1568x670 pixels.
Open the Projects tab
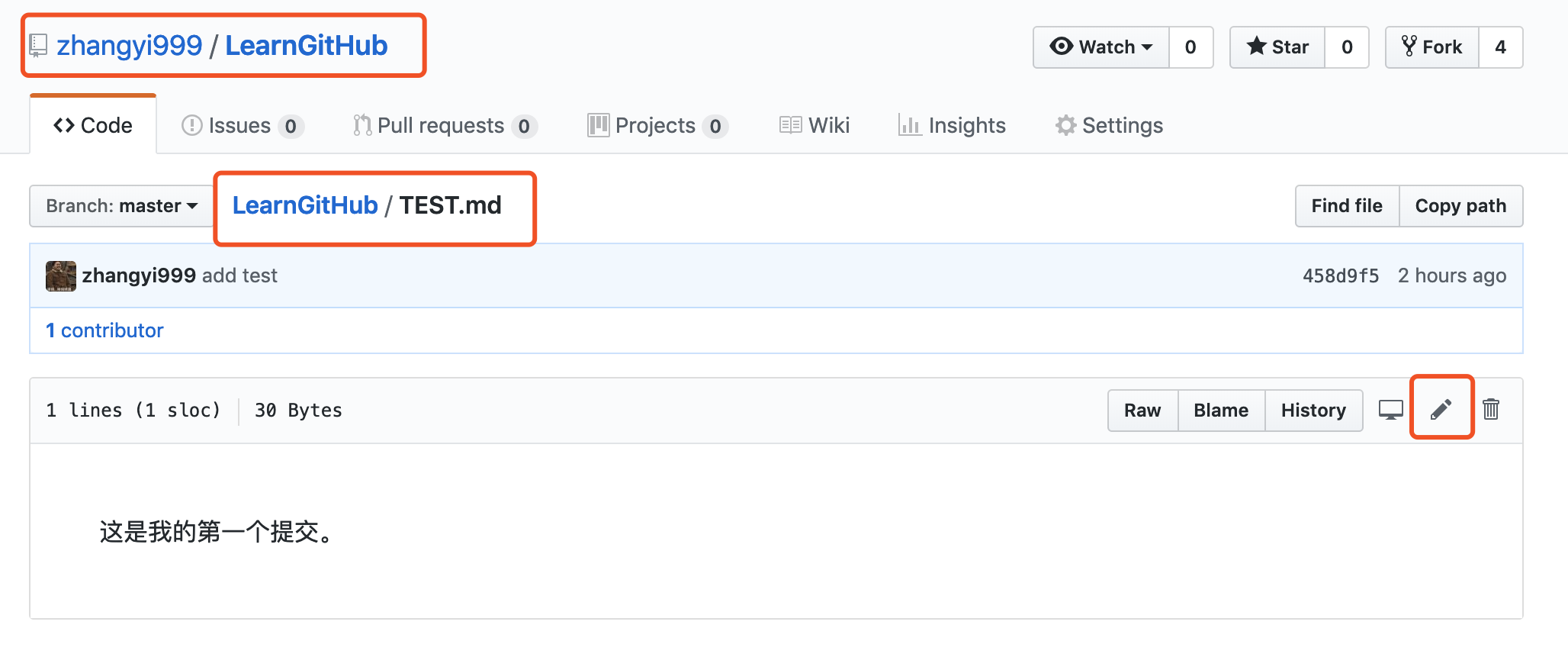pos(657,125)
